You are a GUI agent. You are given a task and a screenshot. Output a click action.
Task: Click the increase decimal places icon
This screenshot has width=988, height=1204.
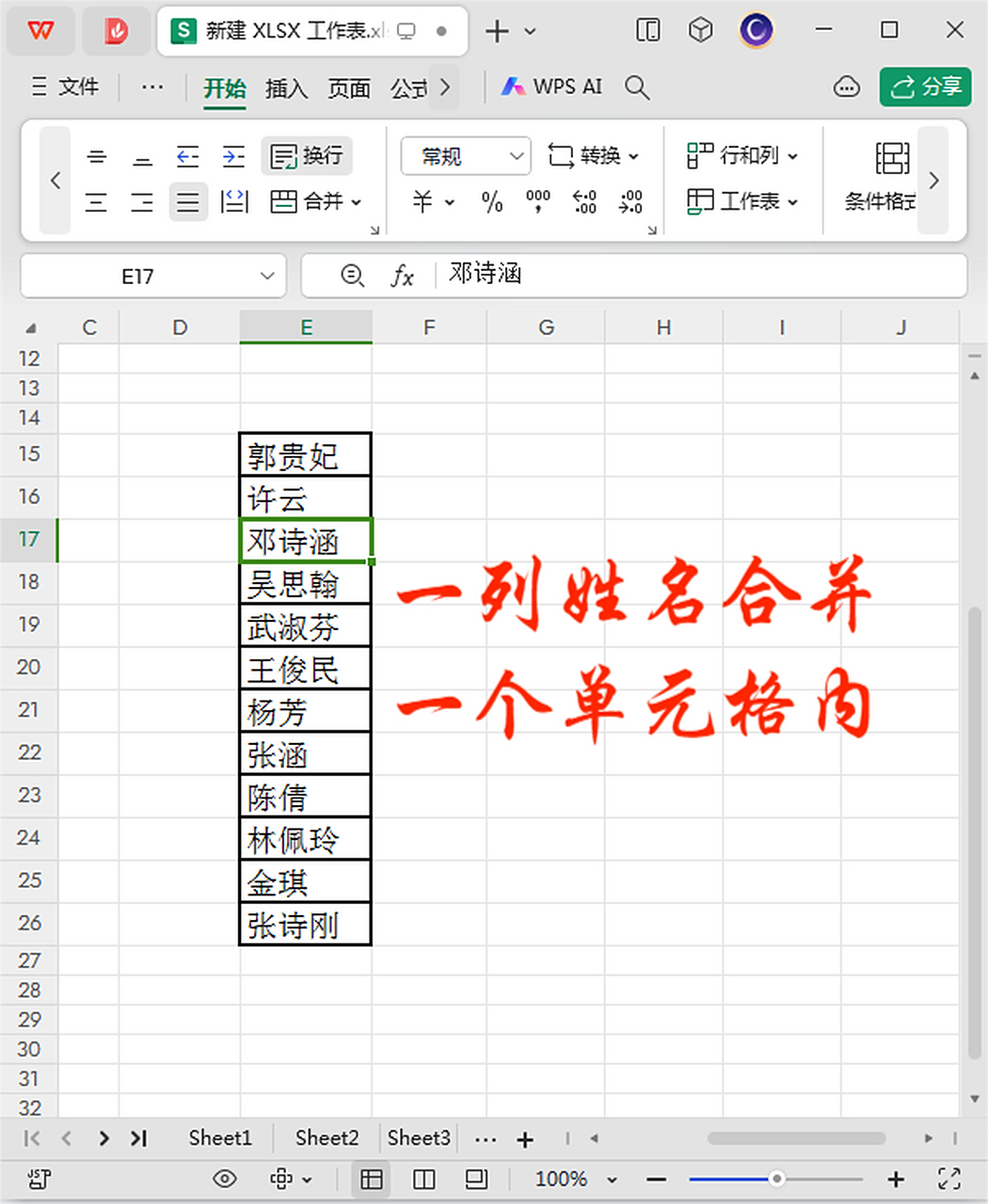pos(584,201)
